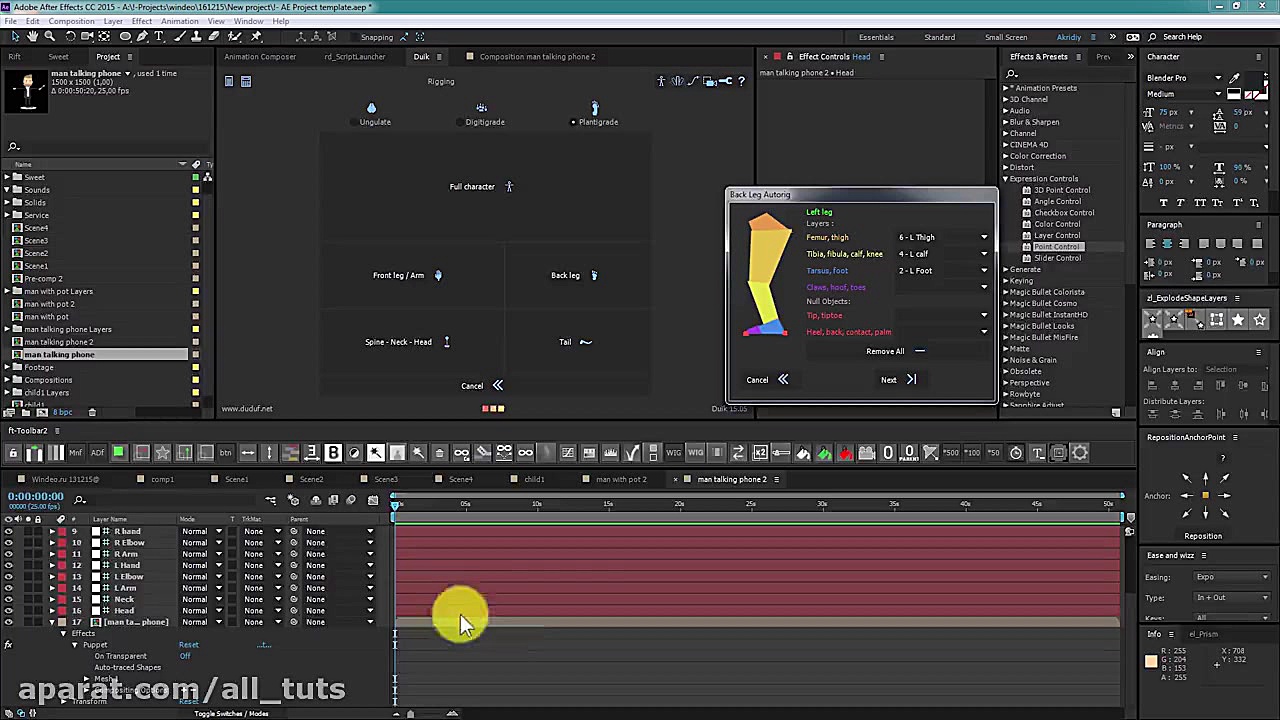This screenshot has width=1280, height=720.
Task: Select the Horizontal Type tool
Action: [158, 37]
